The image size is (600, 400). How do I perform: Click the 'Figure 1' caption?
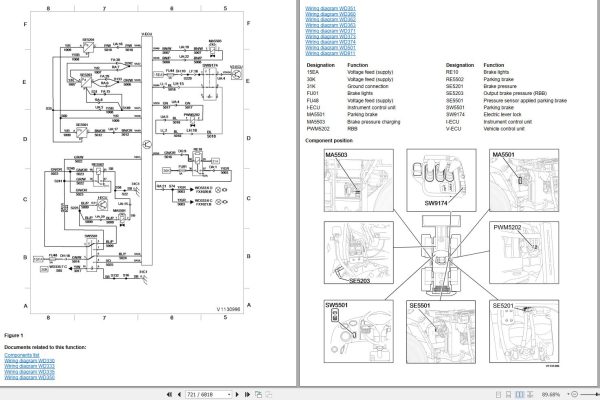tap(14, 335)
